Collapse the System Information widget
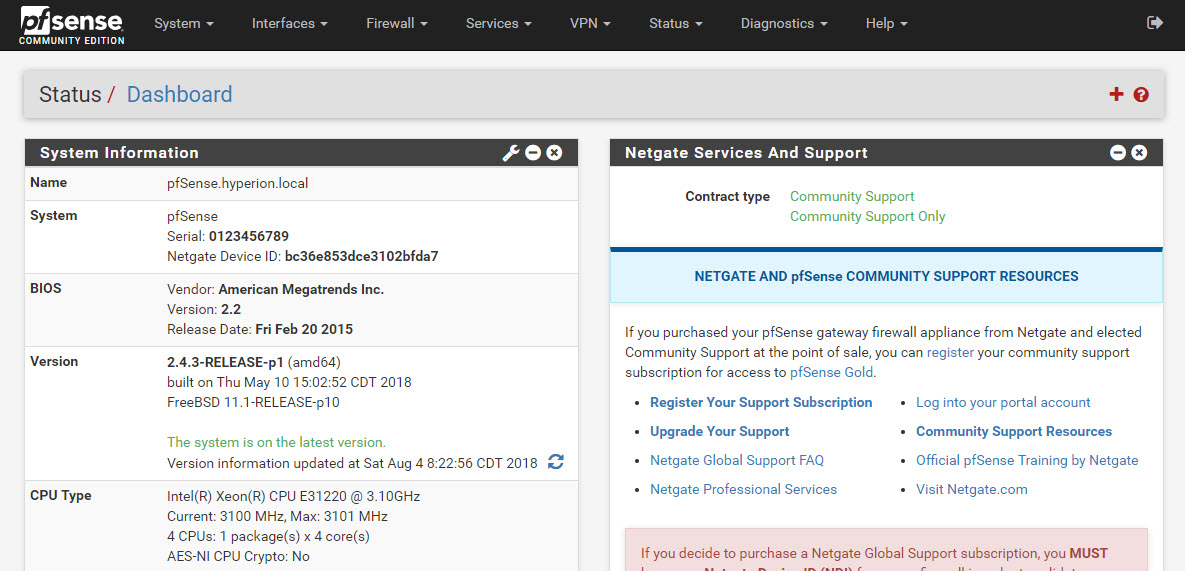The height and width of the screenshot is (571, 1185). point(533,153)
